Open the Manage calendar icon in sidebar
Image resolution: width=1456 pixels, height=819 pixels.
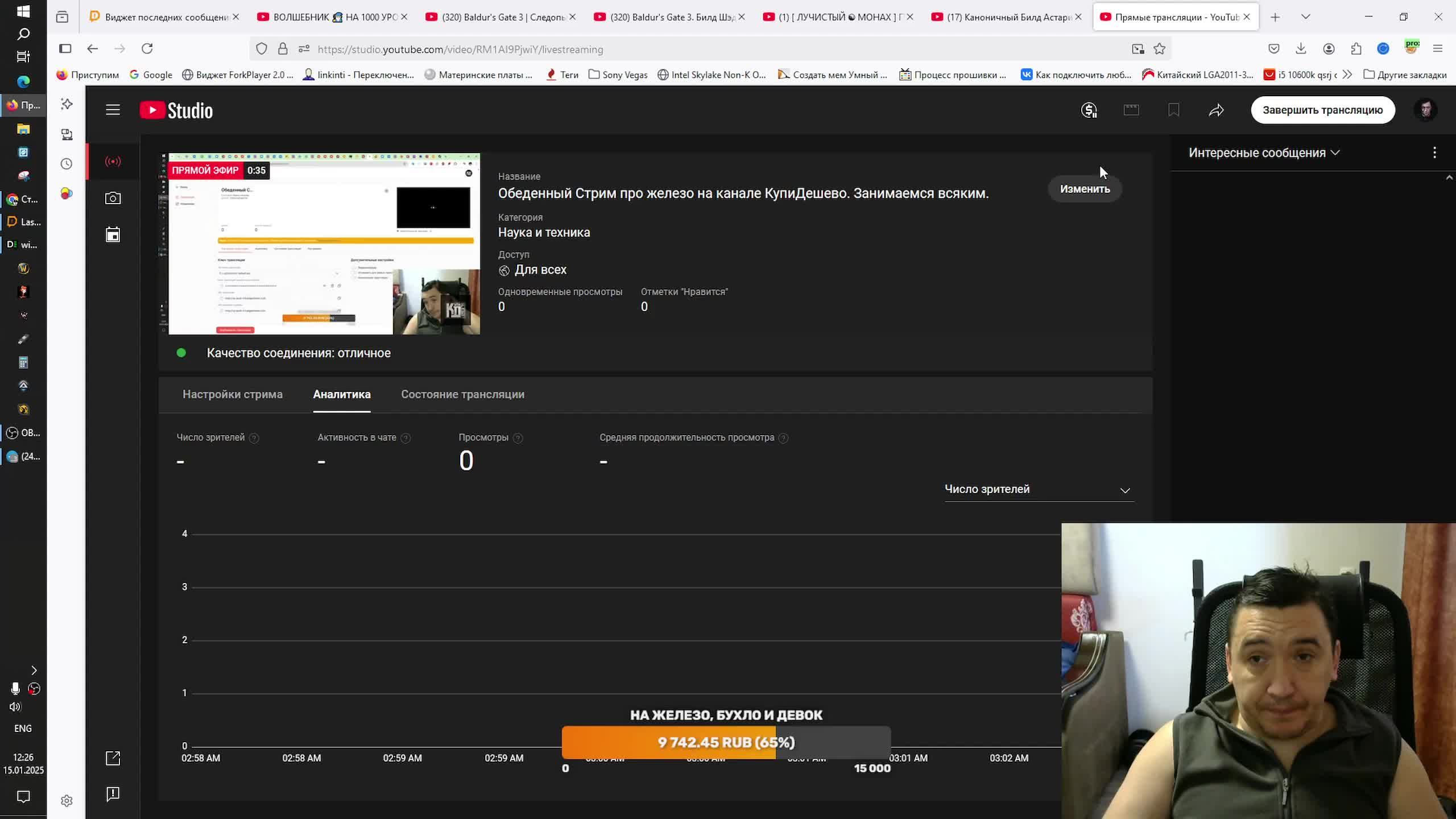coord(113,234)
